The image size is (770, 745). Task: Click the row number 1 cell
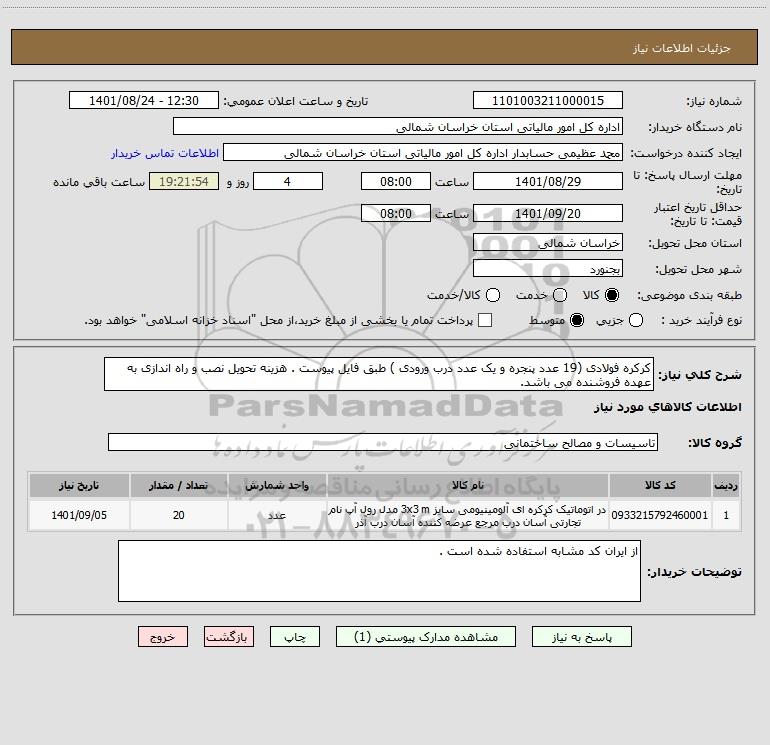click(726, 515)
